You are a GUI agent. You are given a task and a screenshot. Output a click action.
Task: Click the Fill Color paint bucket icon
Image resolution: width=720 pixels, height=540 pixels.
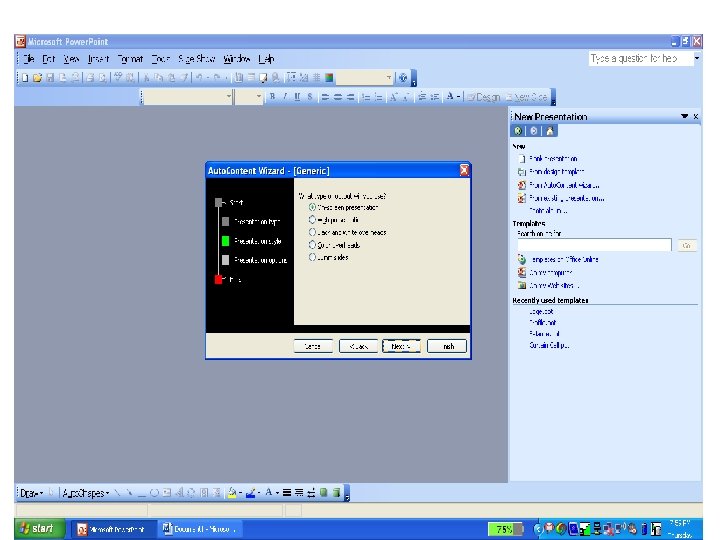[x=232, y=493]
